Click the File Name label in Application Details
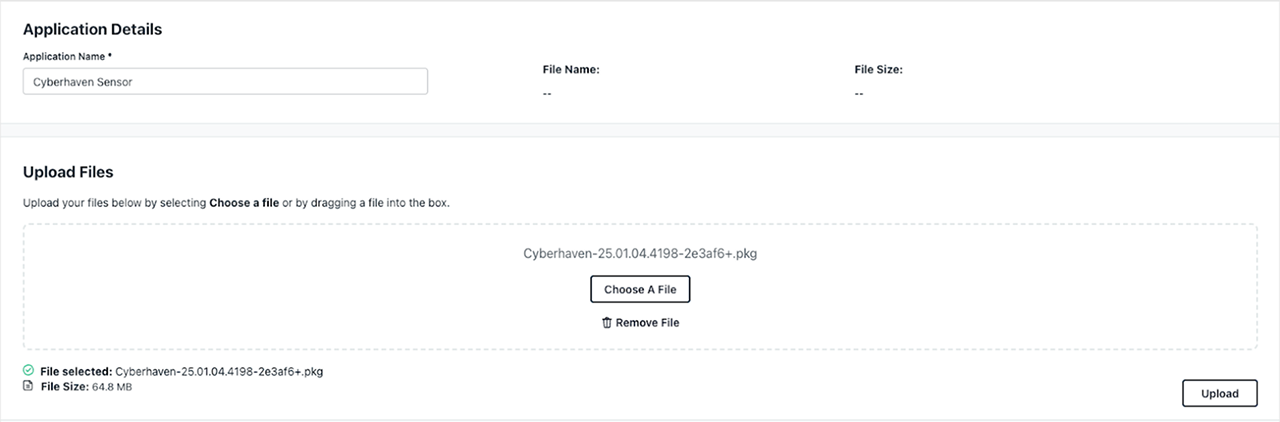This screenshot has width=1280, height=422. (x=571, y=70)
